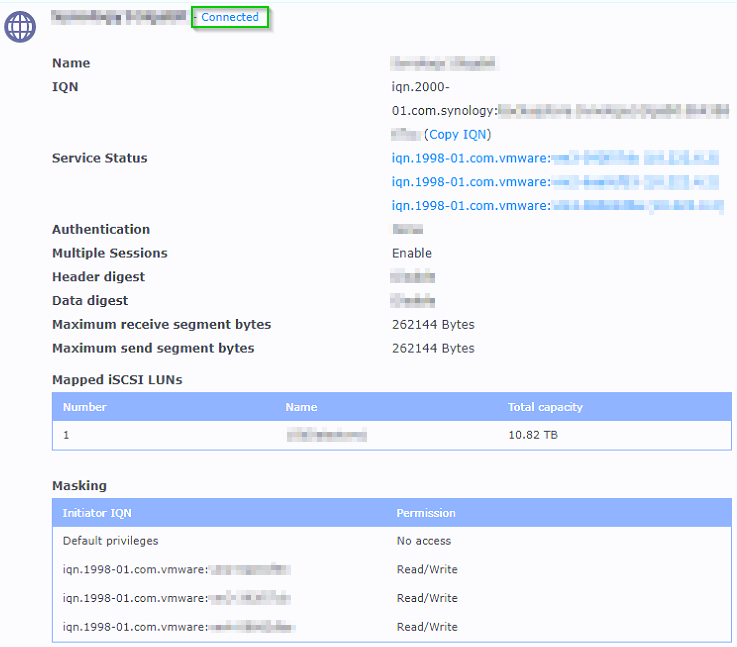Click the Maximum receive segment bytes value
This screenshot has height=647, width=737.
pyautogui.click(x=433, y=325)
